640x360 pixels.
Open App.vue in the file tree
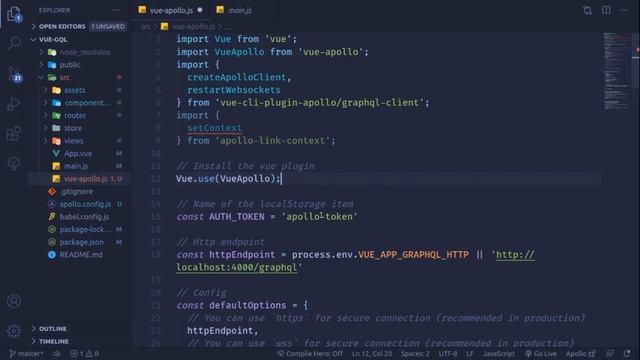click(78, 153)
